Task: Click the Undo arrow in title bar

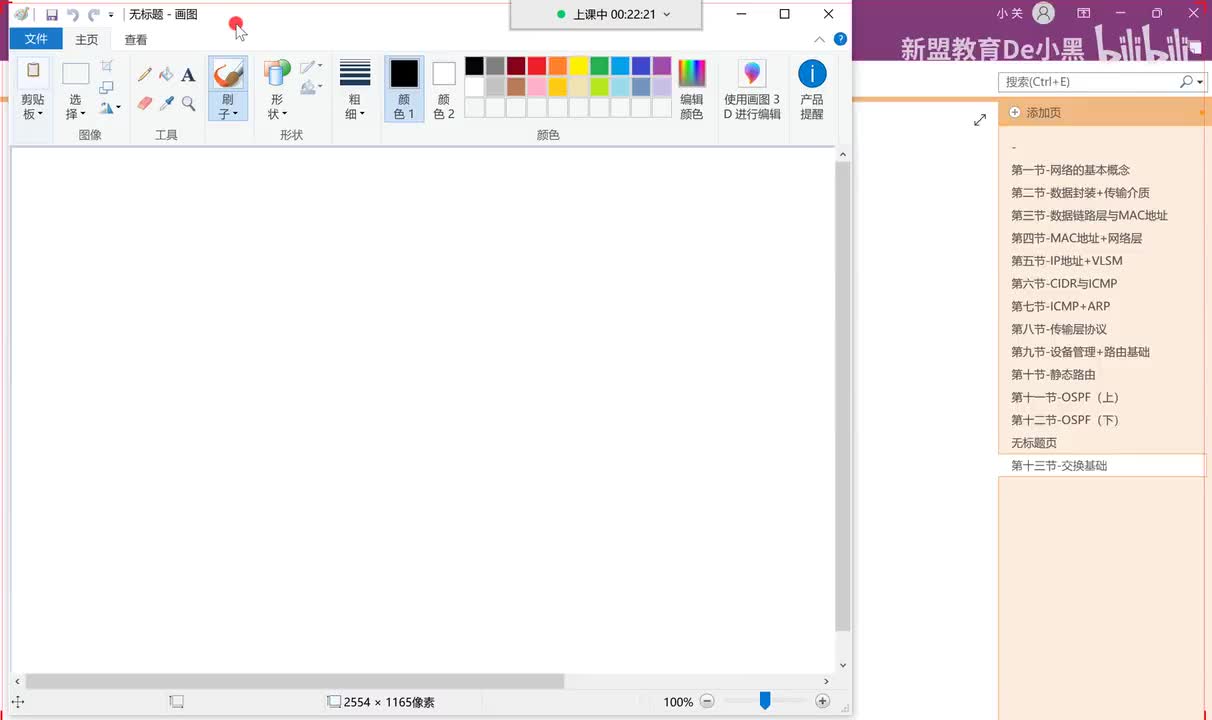Action: pyautogui.click(x=73, y=15)
